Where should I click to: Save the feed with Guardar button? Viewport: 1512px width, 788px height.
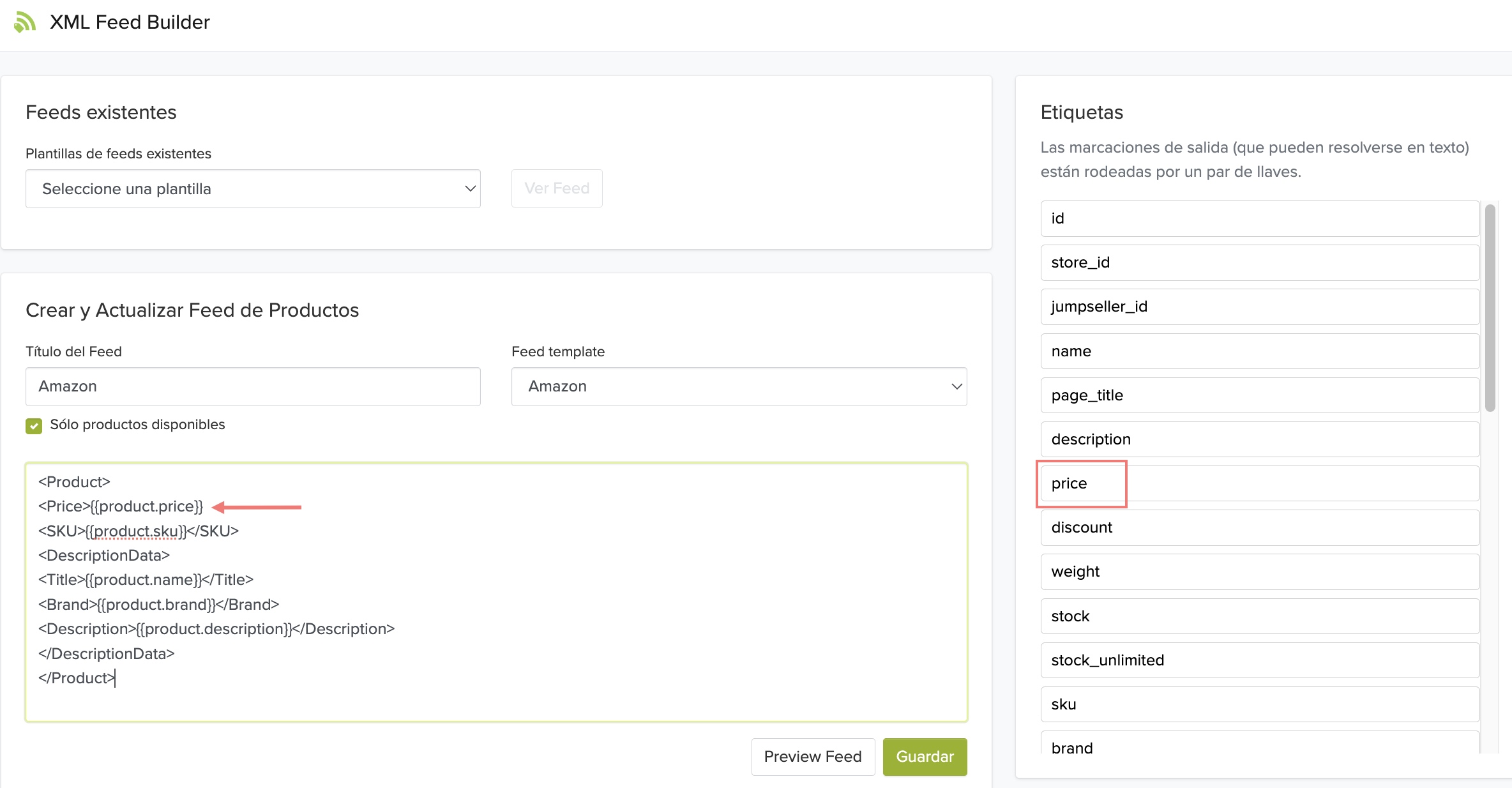(x=925, y=757)
